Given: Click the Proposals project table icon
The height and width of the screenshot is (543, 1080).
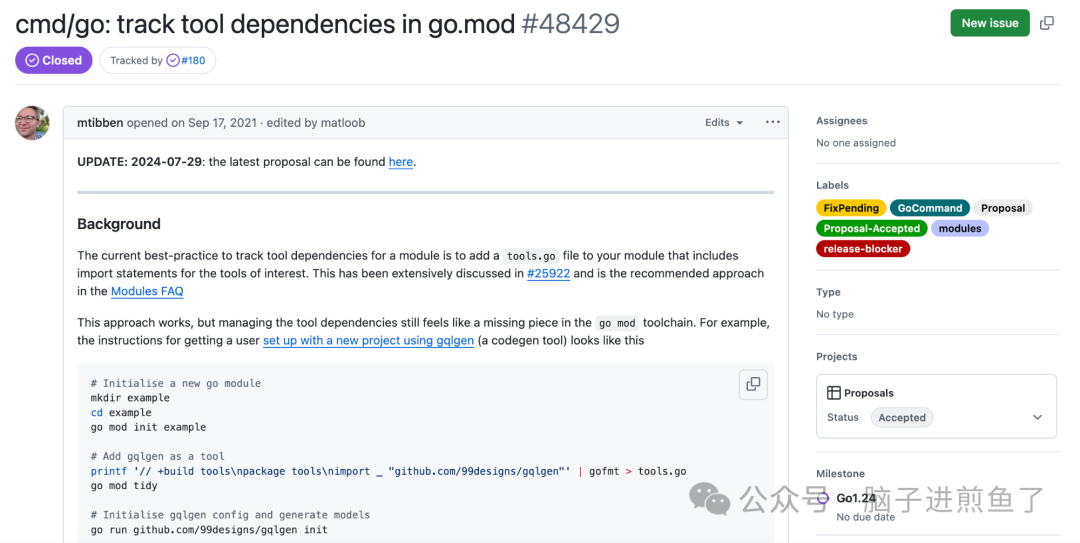Looking at the screenshot, I should (x=833, y=393).
